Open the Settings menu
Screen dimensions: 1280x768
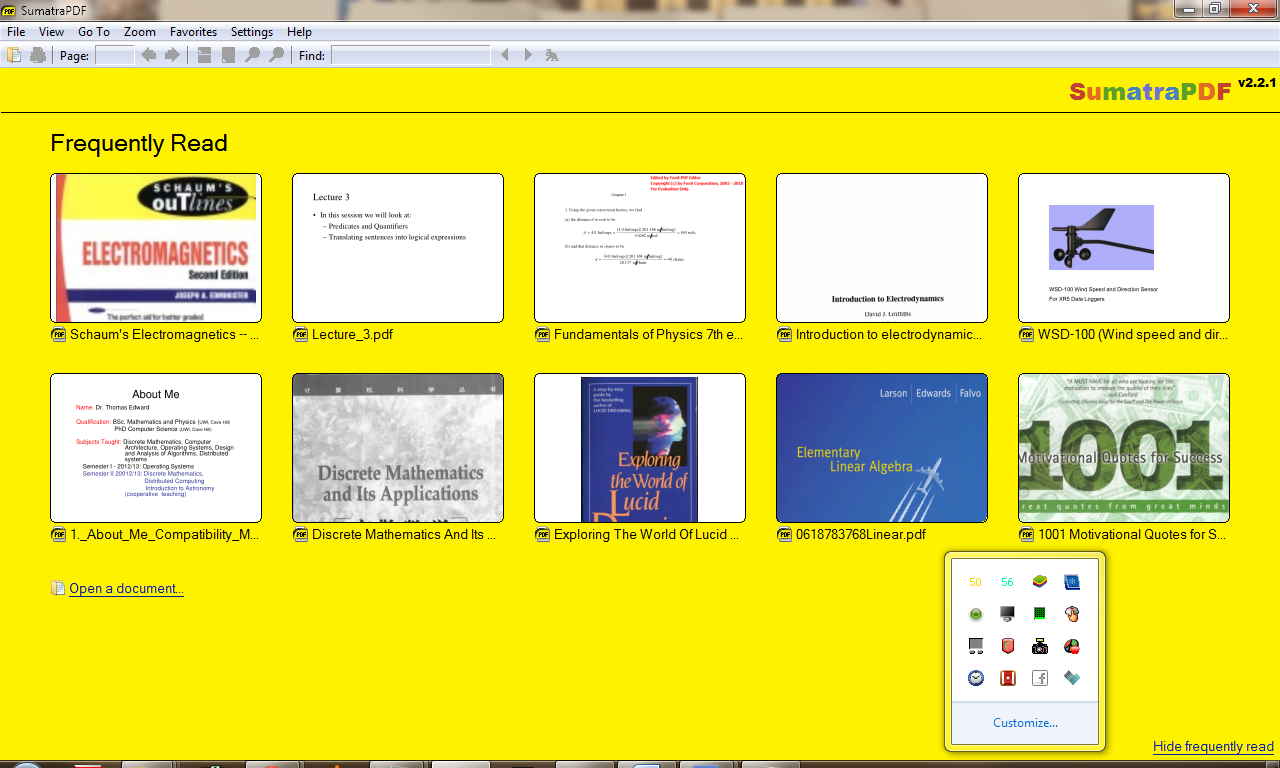coord(252,32)
